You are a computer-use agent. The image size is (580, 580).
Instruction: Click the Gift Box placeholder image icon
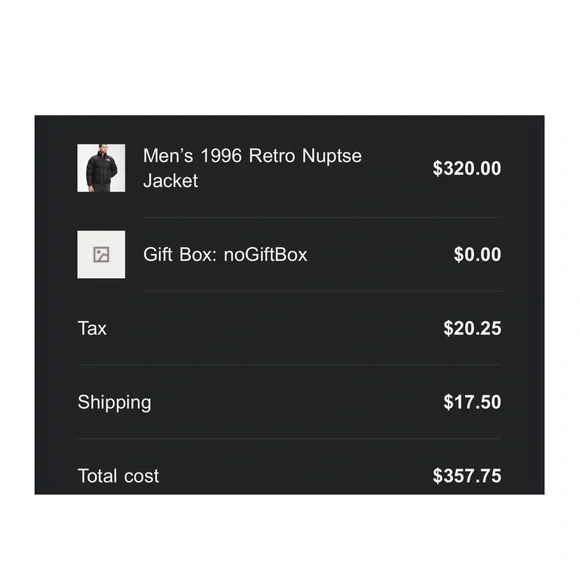101,254
